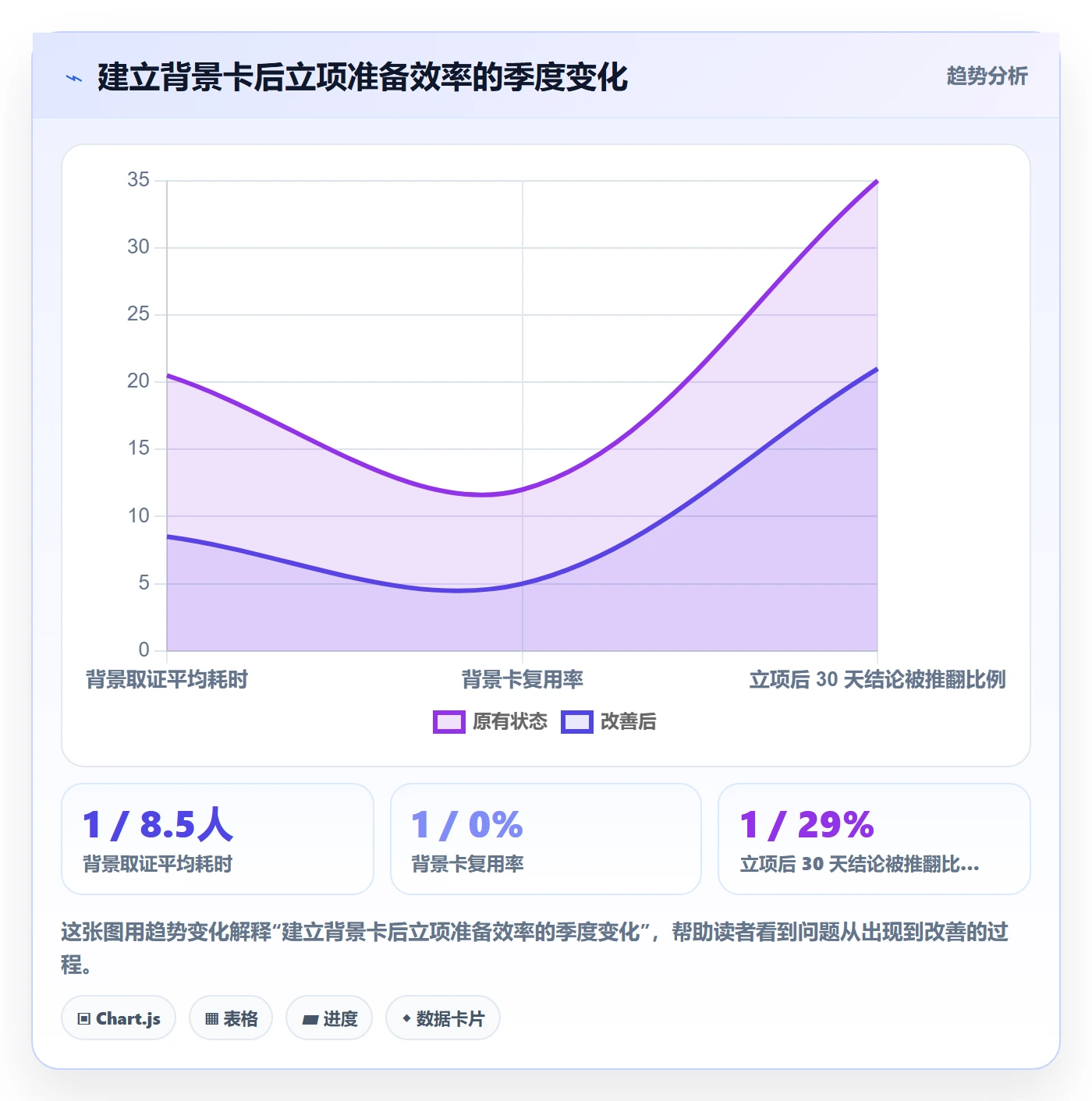The image size is (1092, 1101).
Task: Open the 1 / 8.5人 data card
Action: (x=218, y=839)
